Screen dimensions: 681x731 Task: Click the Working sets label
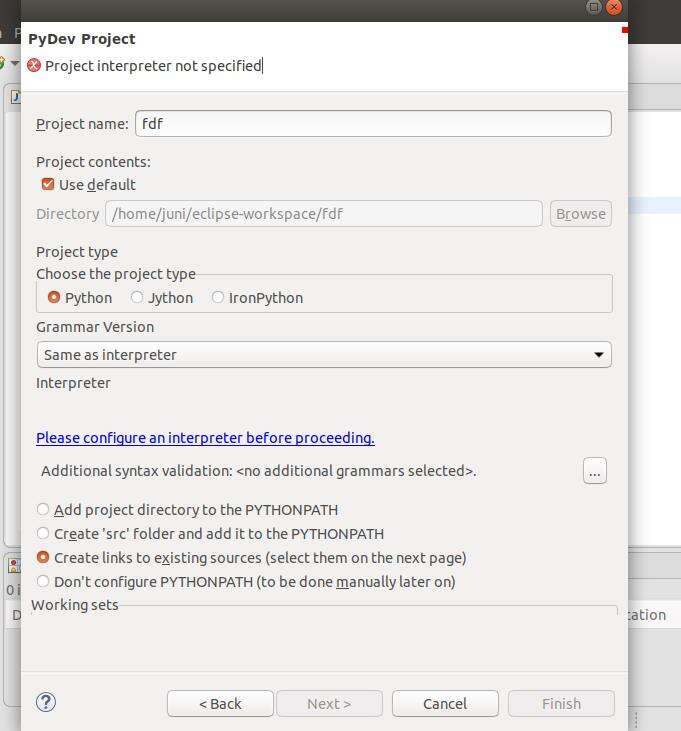pos(75,605)
